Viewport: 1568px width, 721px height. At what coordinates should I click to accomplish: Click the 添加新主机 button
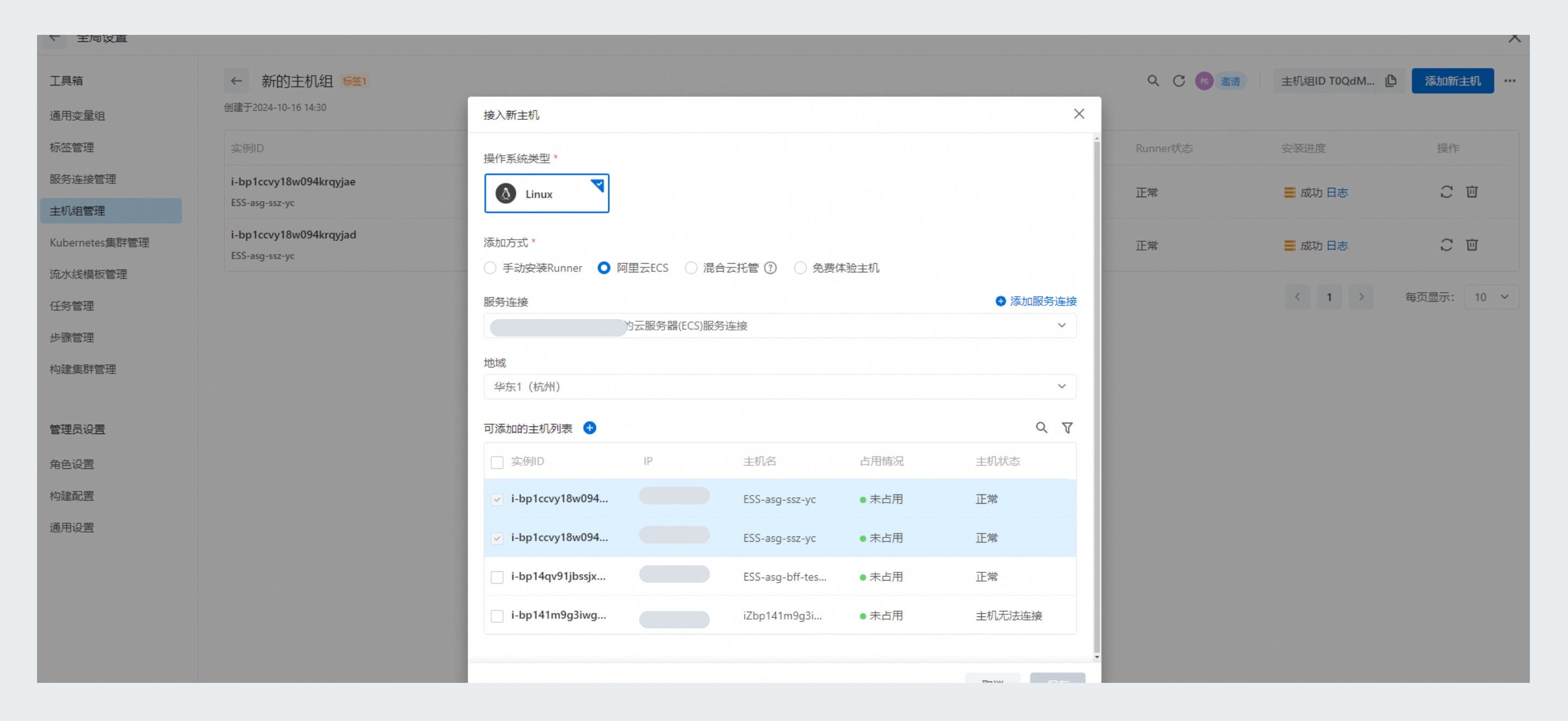tap(1453, 81)
